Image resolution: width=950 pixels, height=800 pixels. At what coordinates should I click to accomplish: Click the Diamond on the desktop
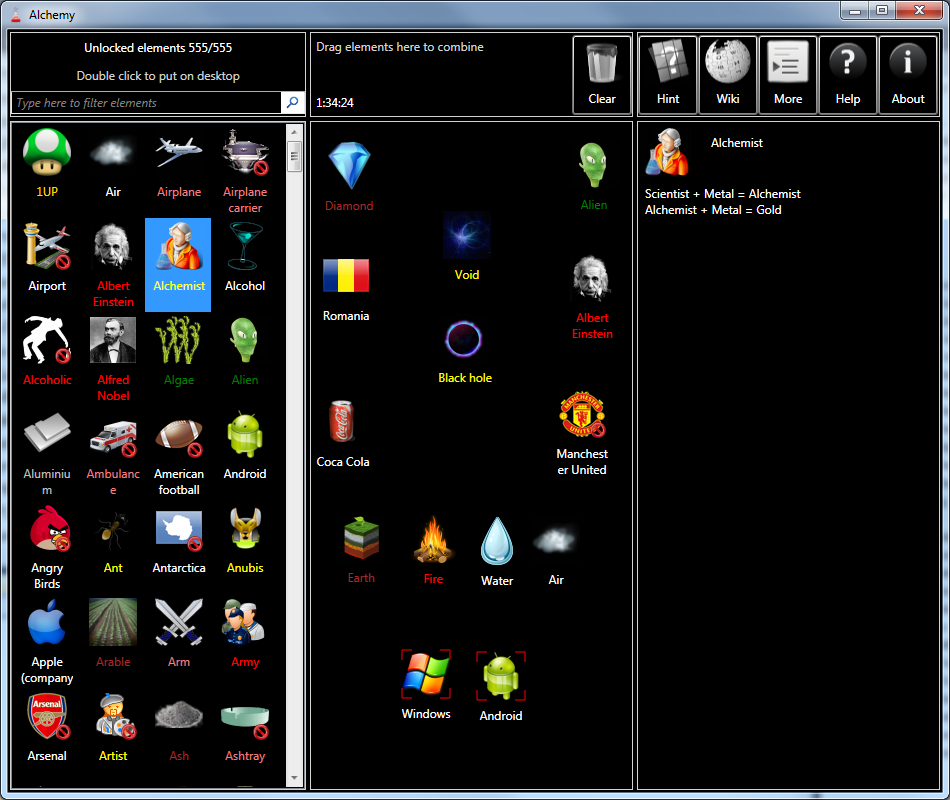pos(349,176)
